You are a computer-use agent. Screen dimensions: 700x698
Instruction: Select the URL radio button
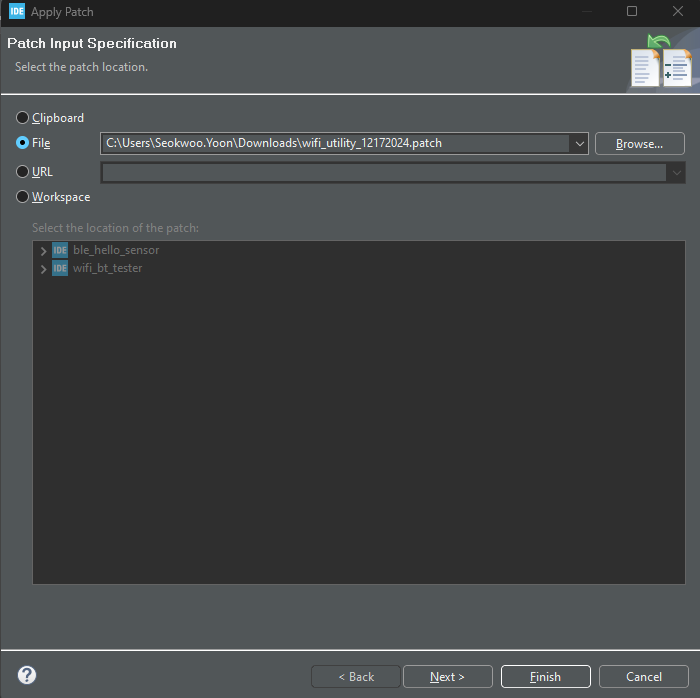point(22,172)
